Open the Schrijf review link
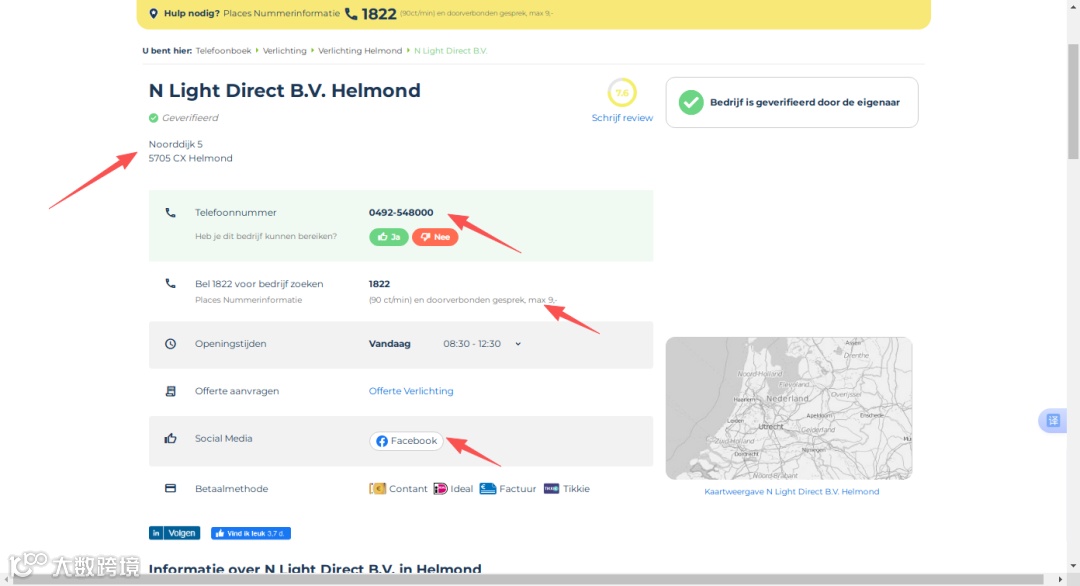The height and width of the screenshot is (586, 1080). coord(622,118)
